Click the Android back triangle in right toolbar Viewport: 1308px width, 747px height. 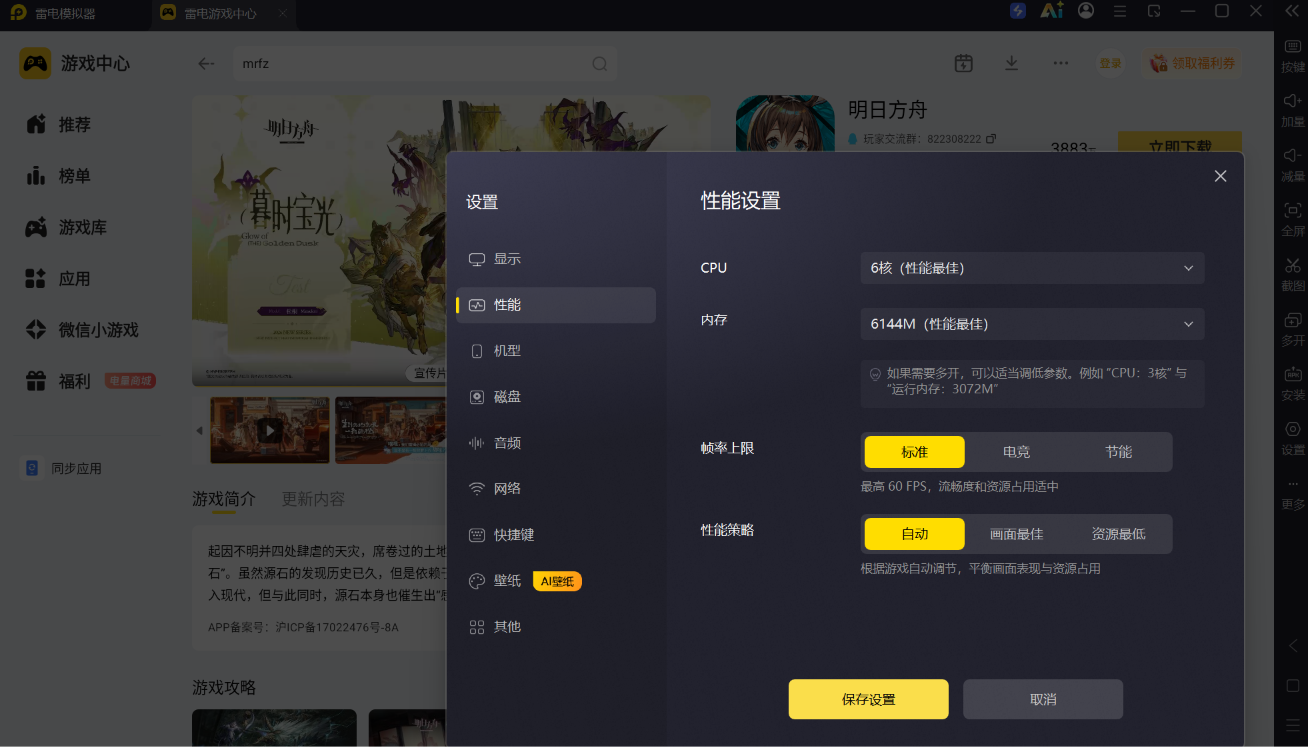coord(1293,645)
